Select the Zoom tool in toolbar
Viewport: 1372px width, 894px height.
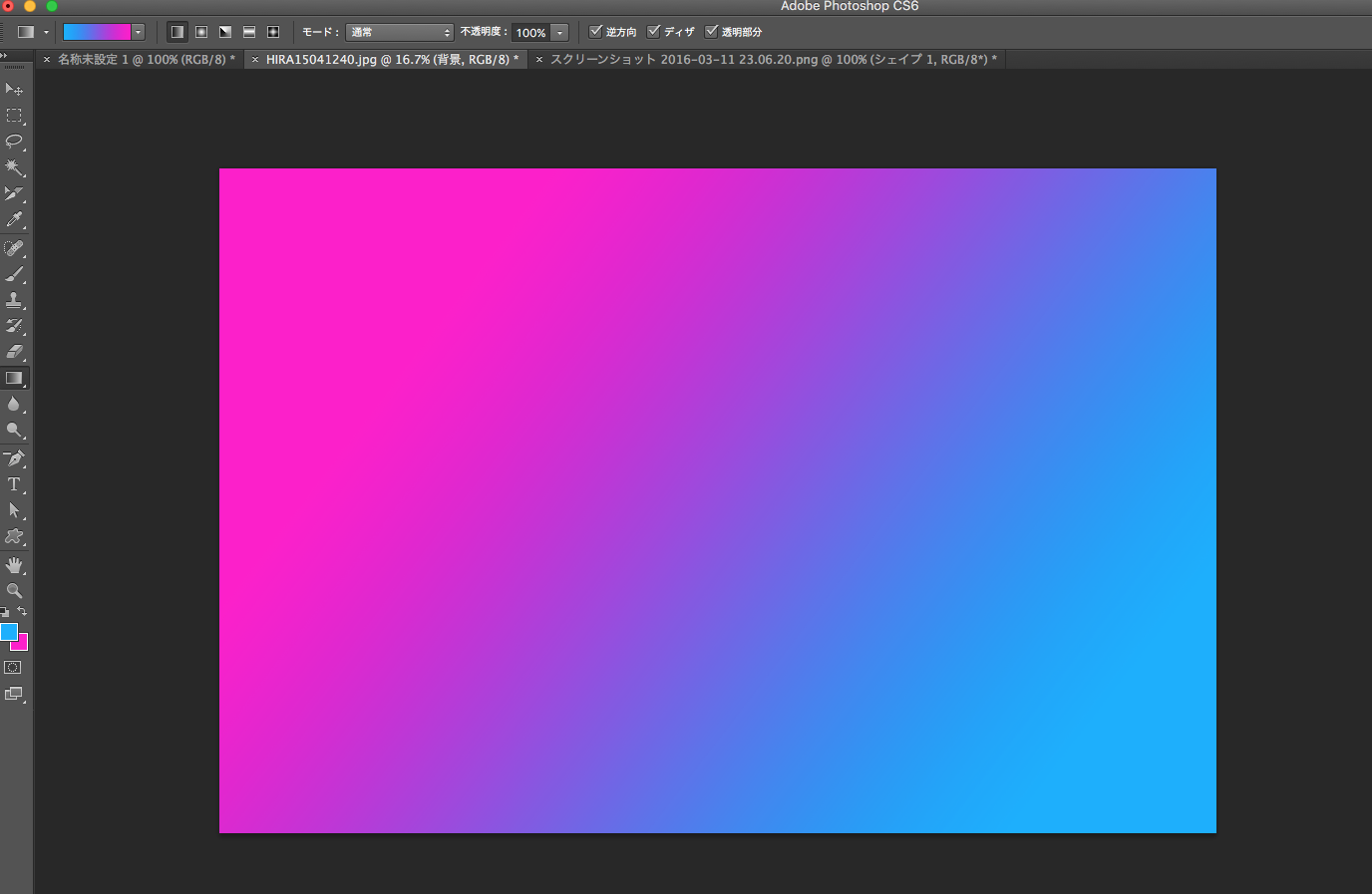(x=14, y=591)
